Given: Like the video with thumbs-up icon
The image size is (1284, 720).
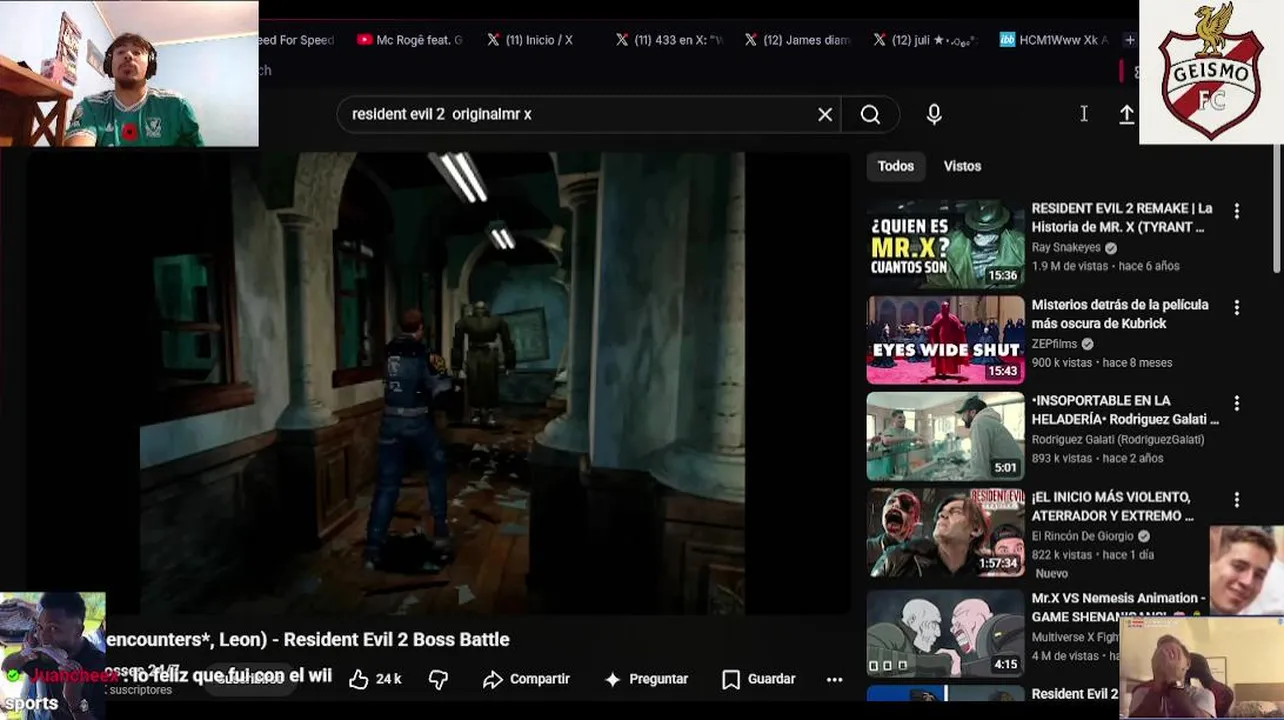Looking at the screenshot, I should tap(359, 680).
